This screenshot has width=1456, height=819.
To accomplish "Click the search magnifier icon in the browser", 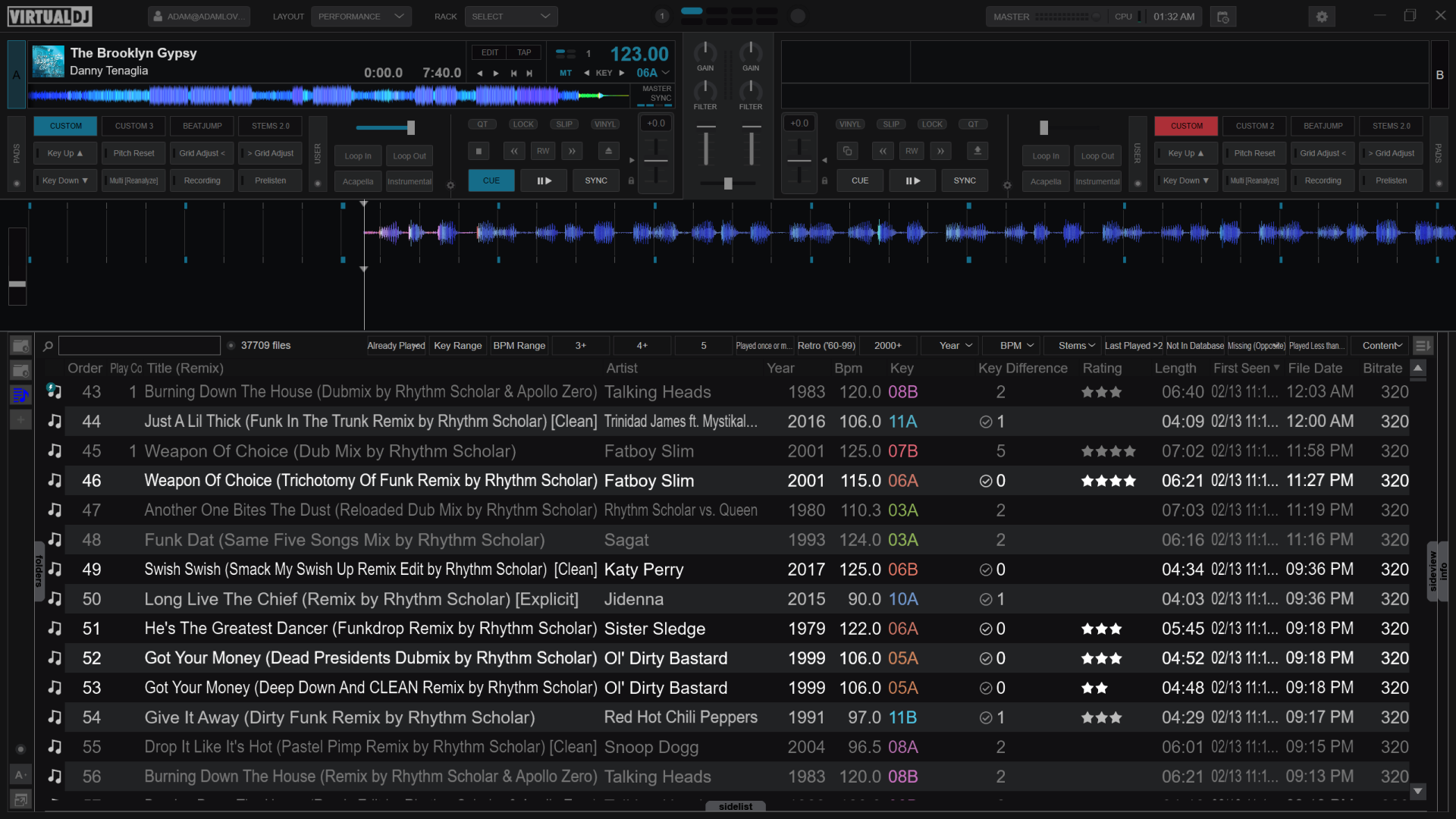I will [48, 346].
